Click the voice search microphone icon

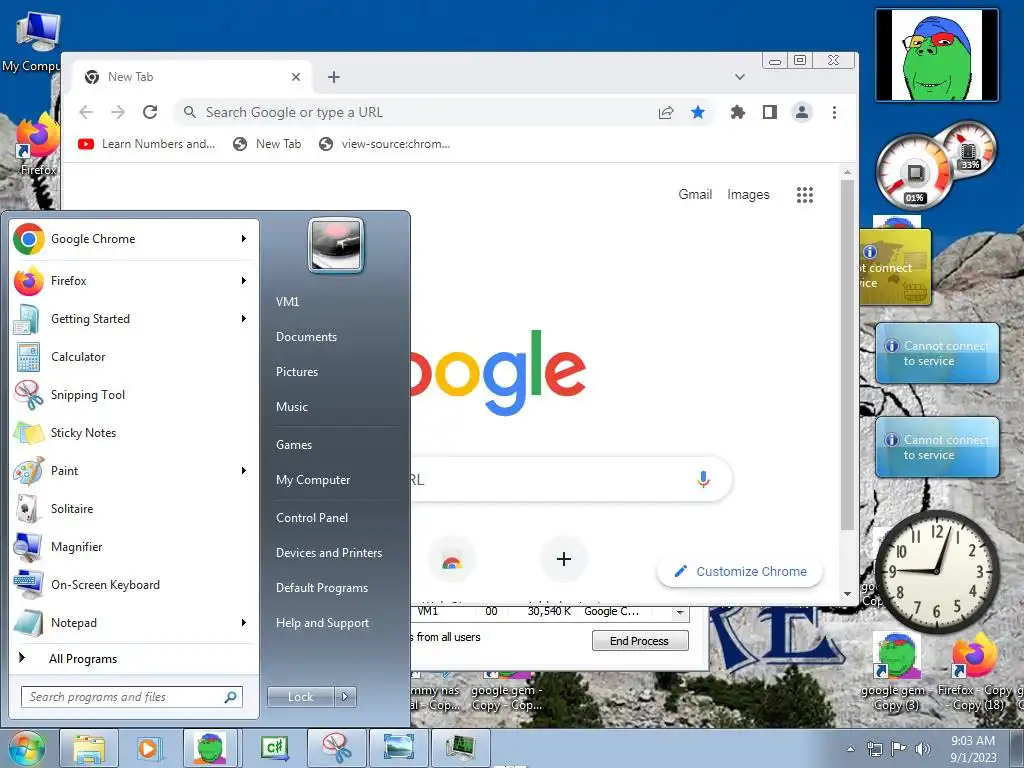[x=703, y=479]
